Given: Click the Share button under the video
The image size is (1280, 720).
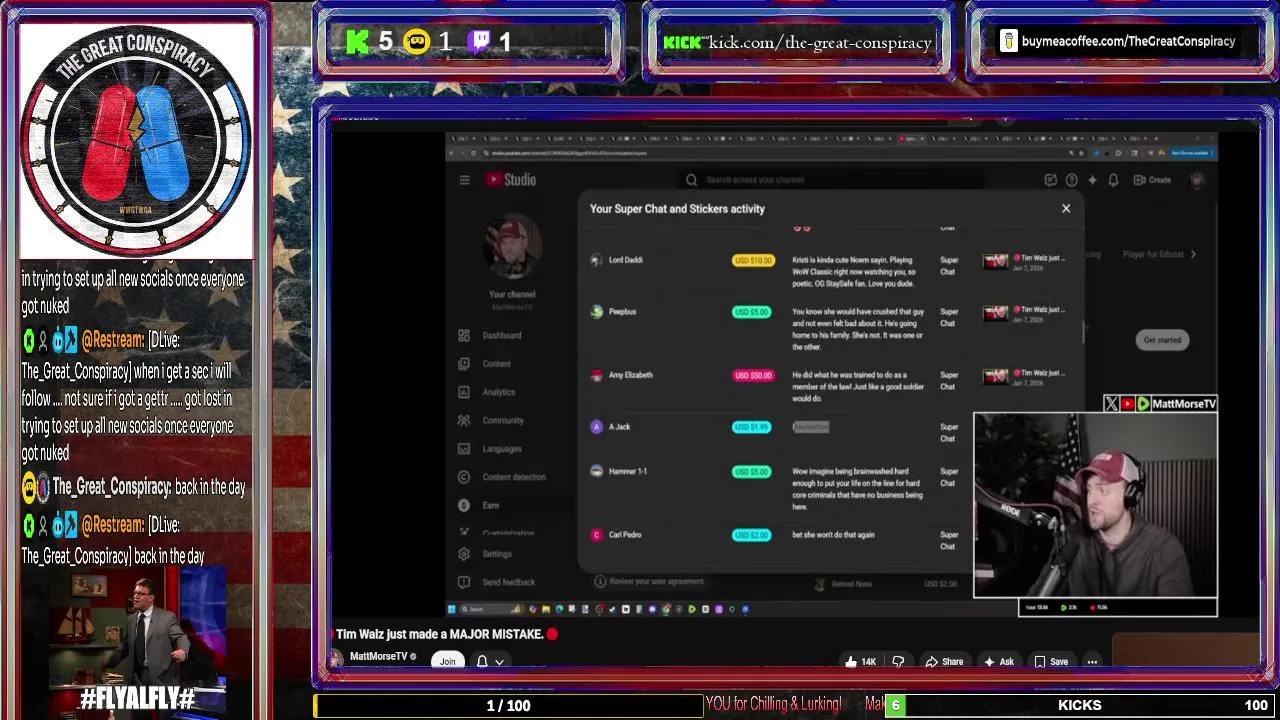Looking at the screenshot, I should tap(944, 662).
